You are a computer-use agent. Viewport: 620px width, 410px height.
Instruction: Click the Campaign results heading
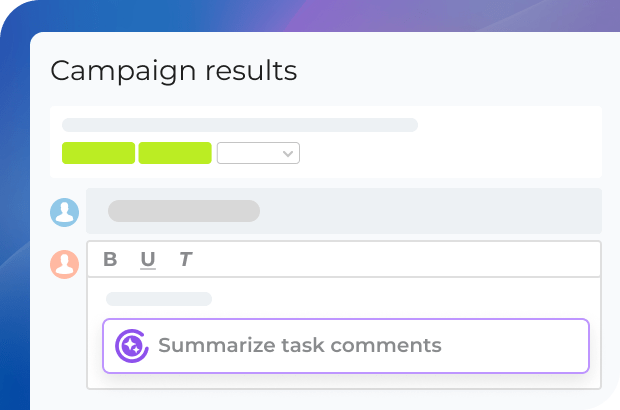click(173, 71)
